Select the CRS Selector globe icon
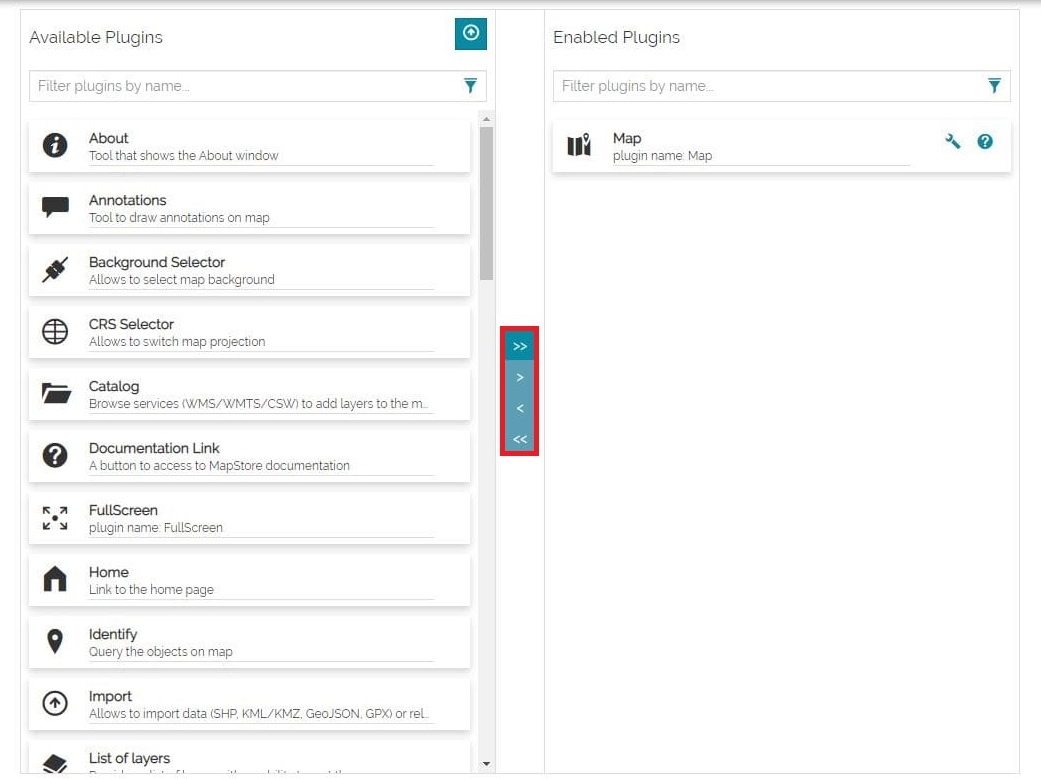The width and height of the screenshot is (1041, 779). 55,332
